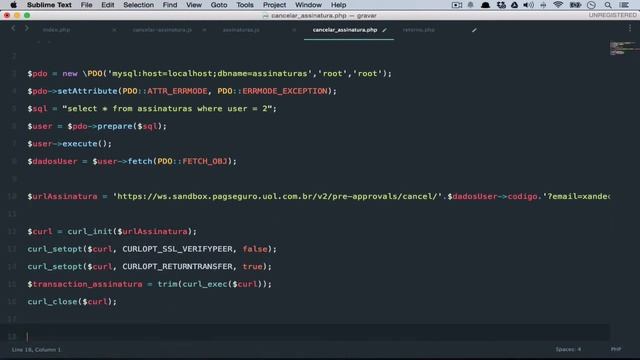Place cursor on the '$pdo = new \PDO' line
The image size is (640, 360).
209,73
